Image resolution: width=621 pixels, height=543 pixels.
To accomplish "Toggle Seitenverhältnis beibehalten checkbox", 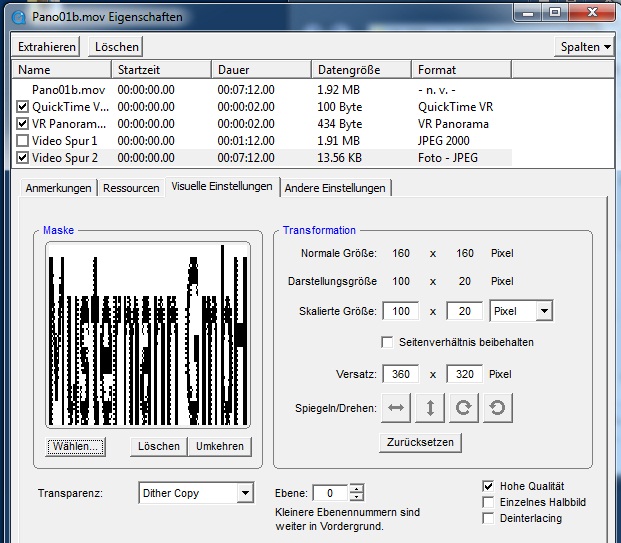I will (386, 342).
